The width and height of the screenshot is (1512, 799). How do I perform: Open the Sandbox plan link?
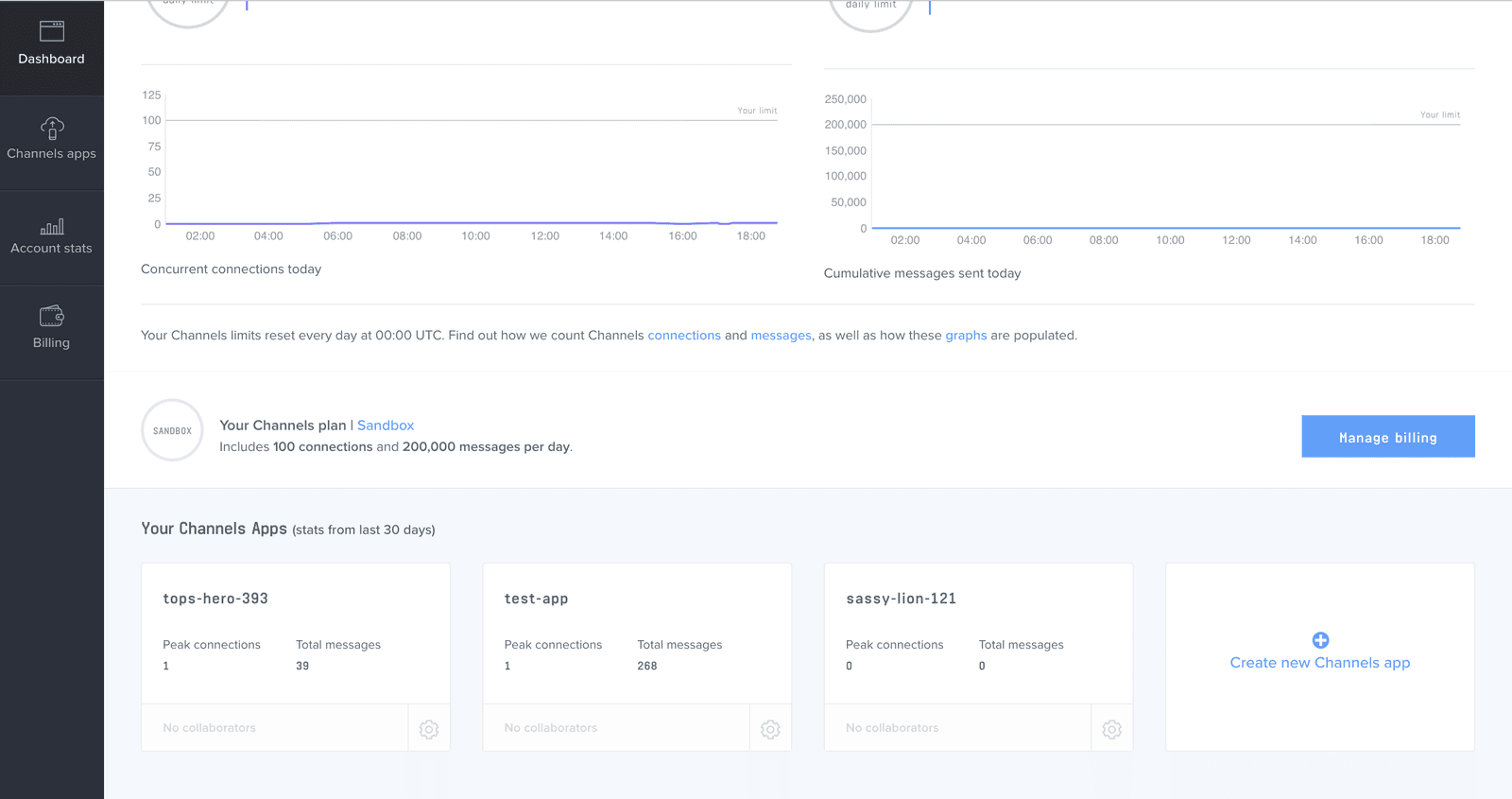click(386, 426)
